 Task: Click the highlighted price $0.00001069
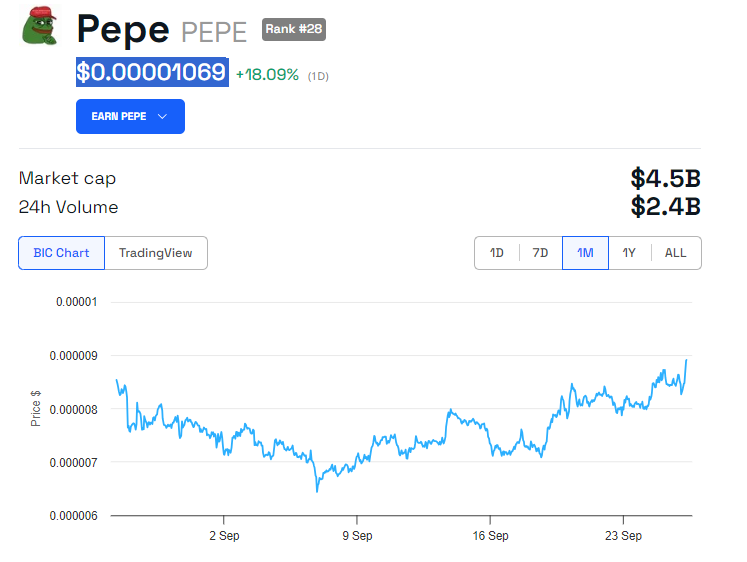pyautogui.click(x=152, y=73)
